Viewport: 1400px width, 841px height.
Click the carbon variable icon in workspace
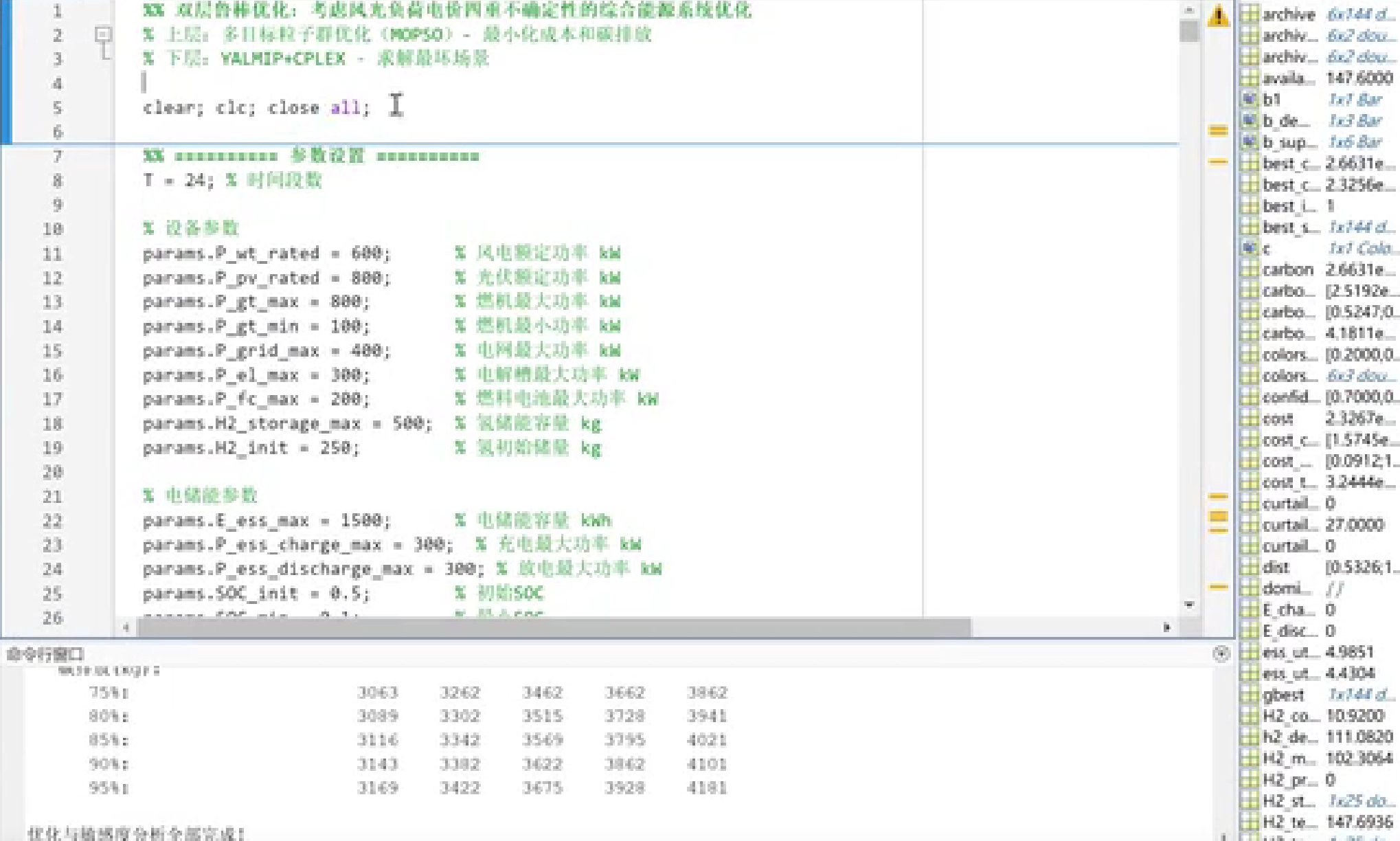pos(1250,269)
